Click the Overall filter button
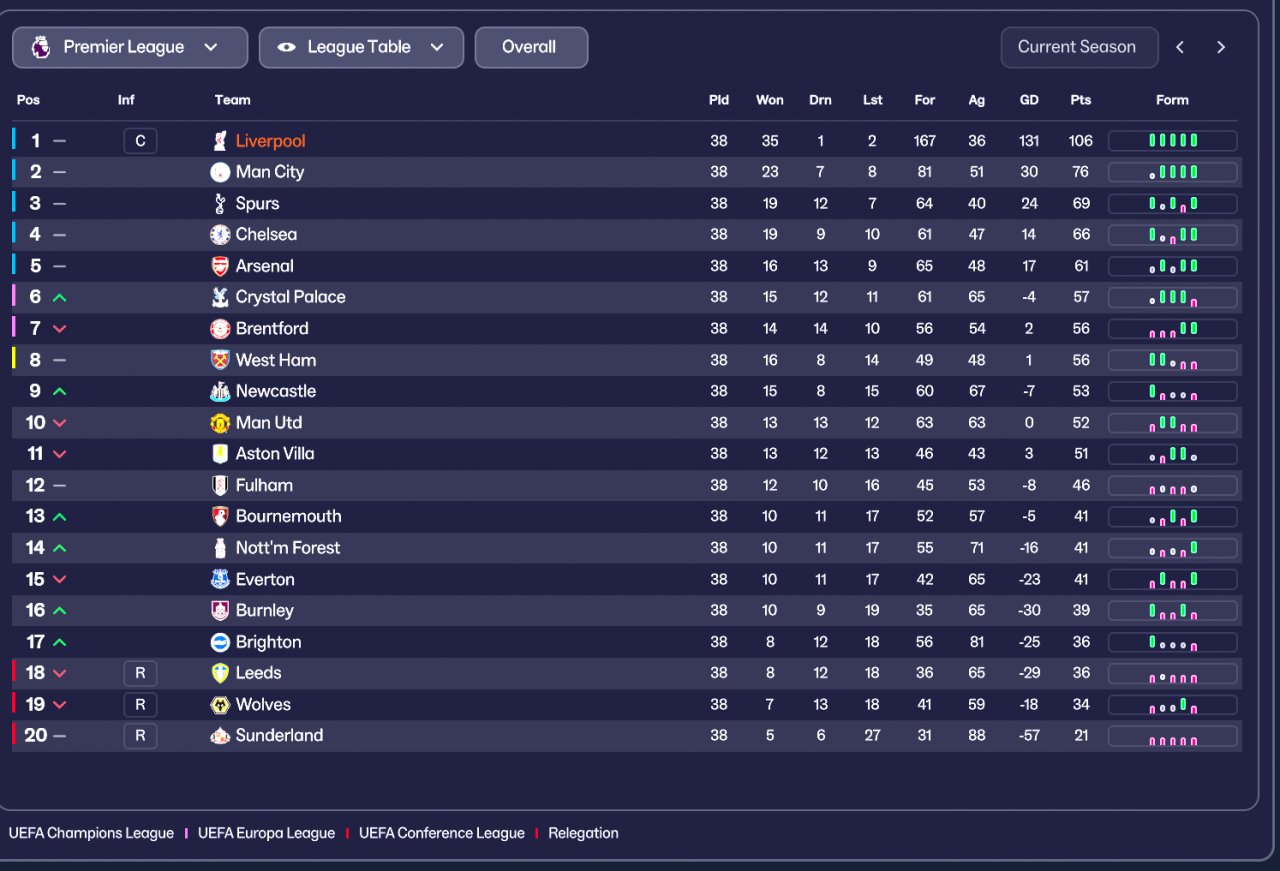The image size is (1280, 871). 530,47
